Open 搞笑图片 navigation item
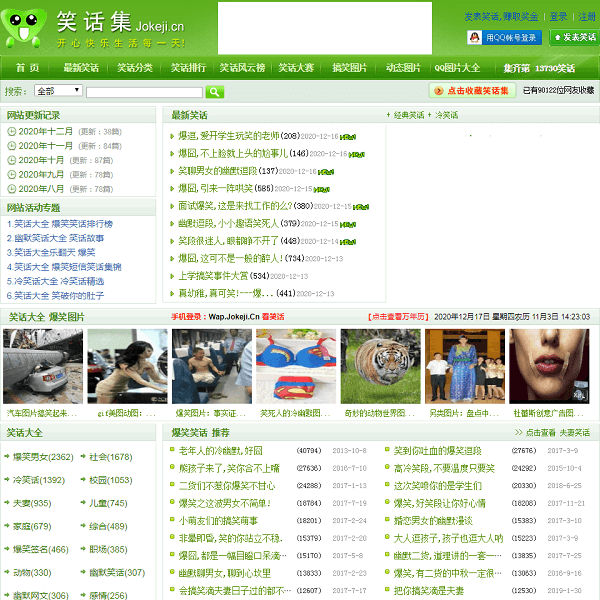The height and width of the screenshot is (600, 600). 349,68
